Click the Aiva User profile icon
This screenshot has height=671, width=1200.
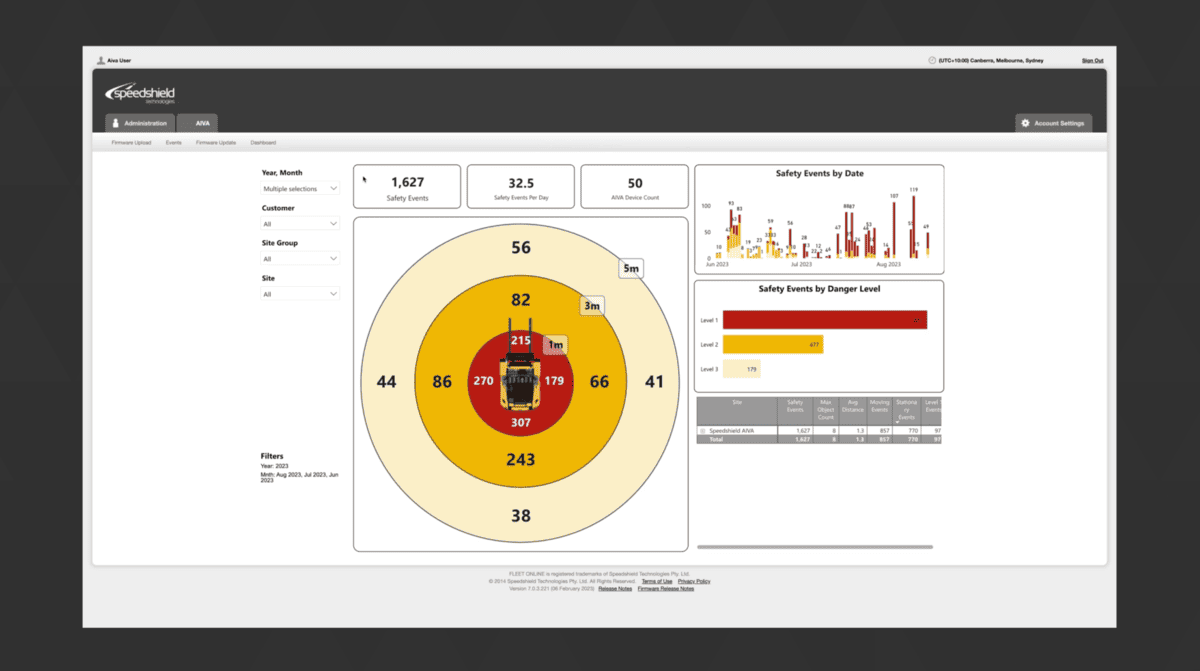click(101, 60)
